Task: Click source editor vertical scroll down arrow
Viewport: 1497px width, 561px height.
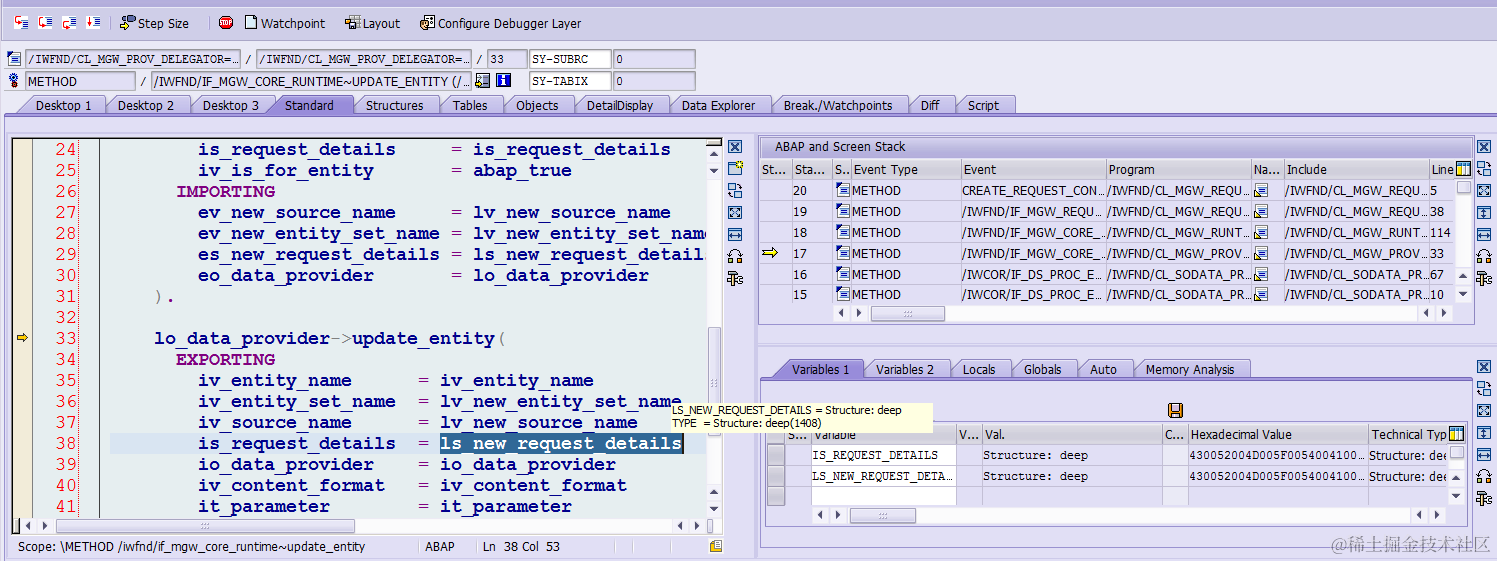Action: [x=714, y=508]
